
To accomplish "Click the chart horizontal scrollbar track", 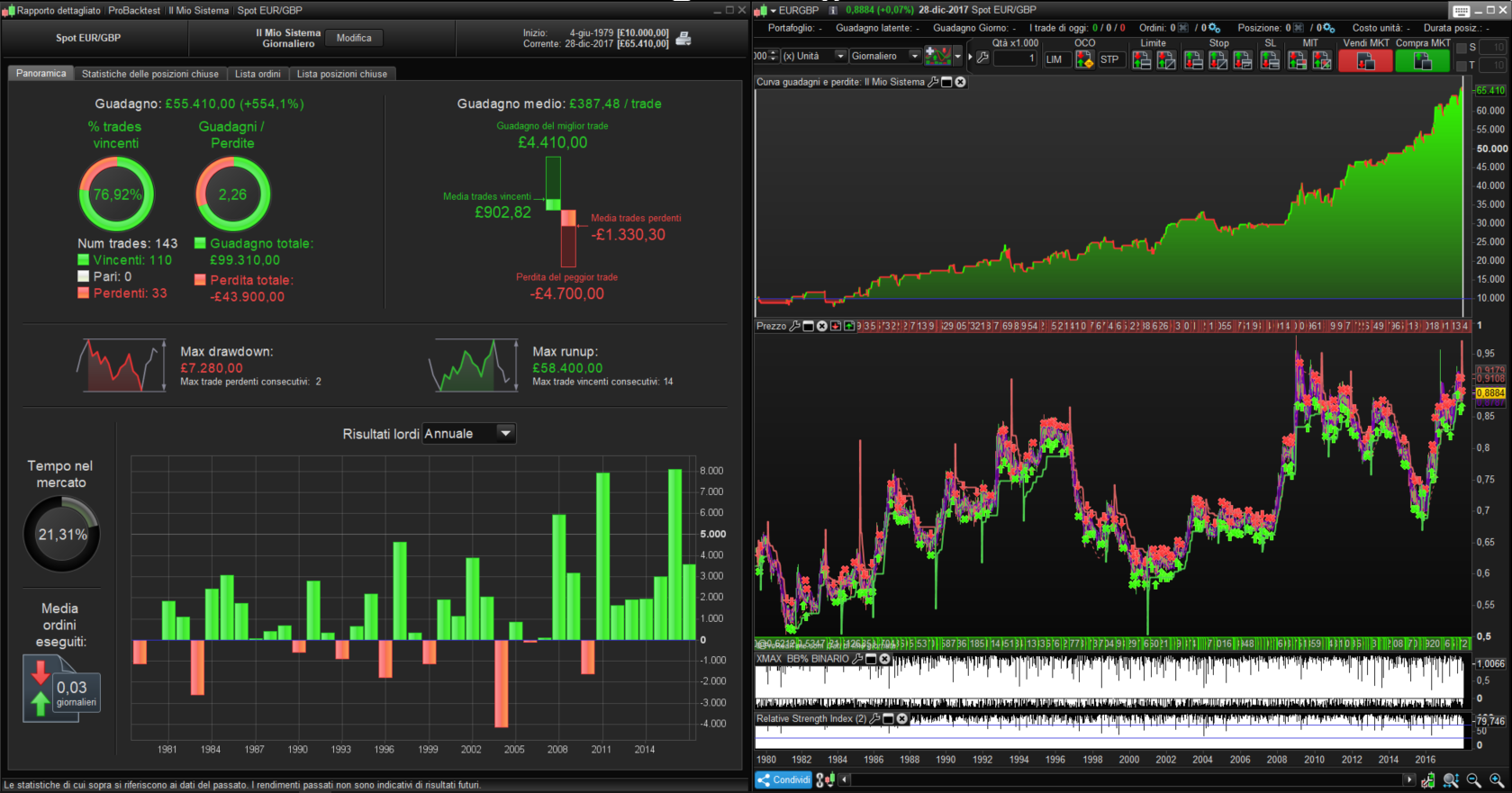I will tap(1127, 780).
